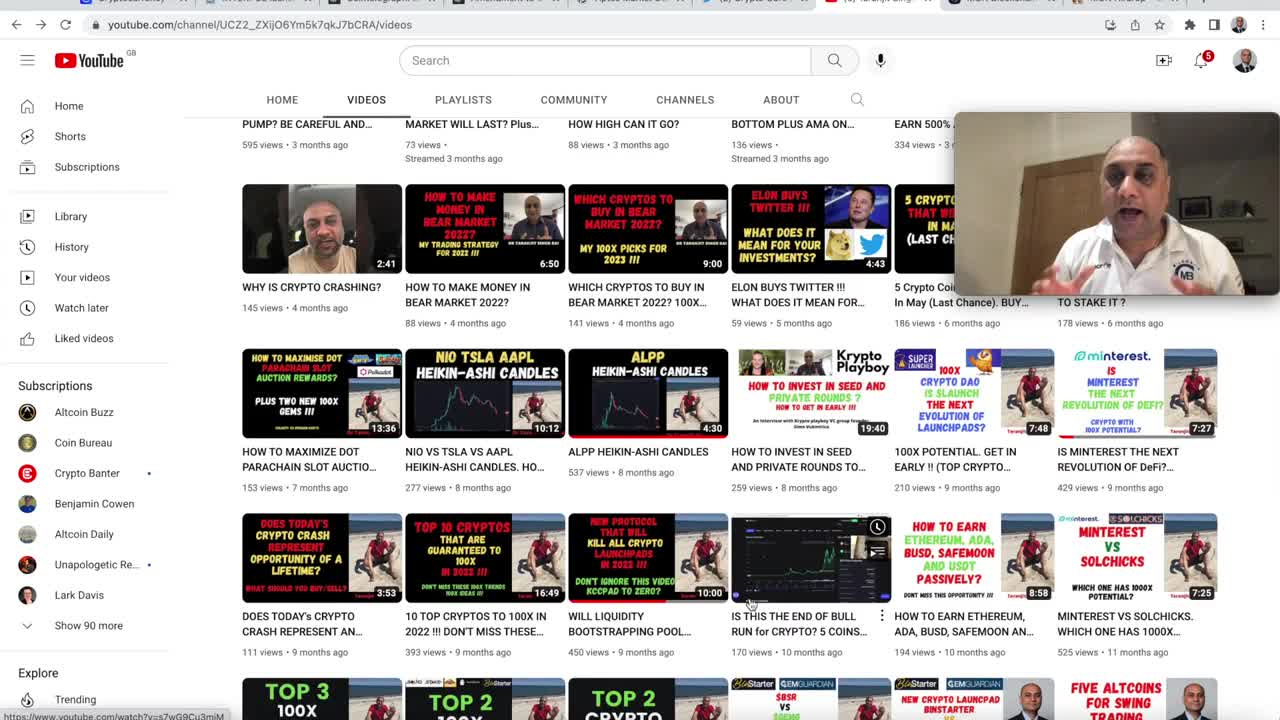Open the COMMUNITY tab
1280x720 pixels.
(574, 100)
